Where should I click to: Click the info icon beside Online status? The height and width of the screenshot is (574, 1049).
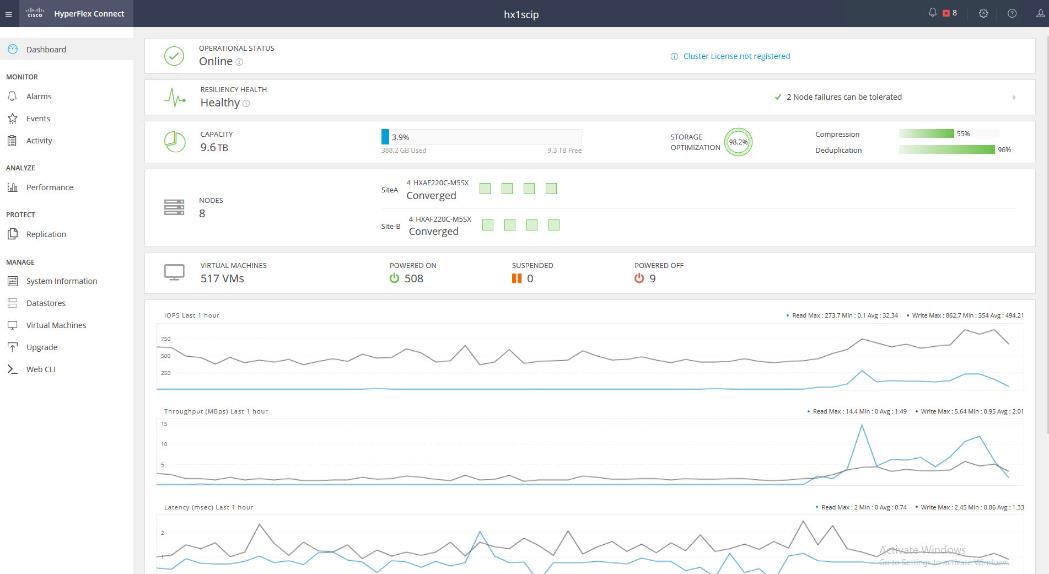click(x=240, y=62)
